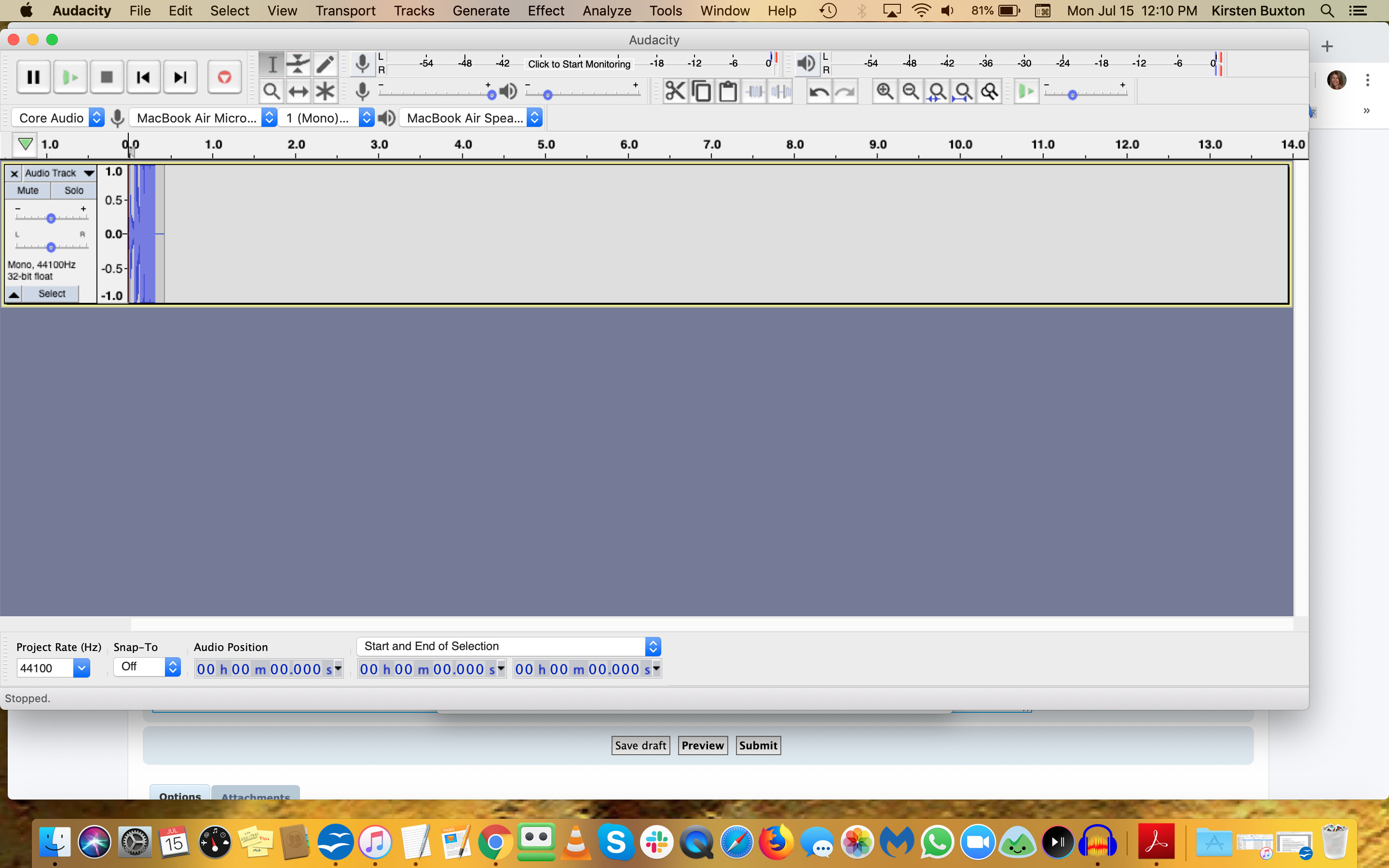Start playback with the Play button
Screen dimensions: 1389x868
coord(70,77)
